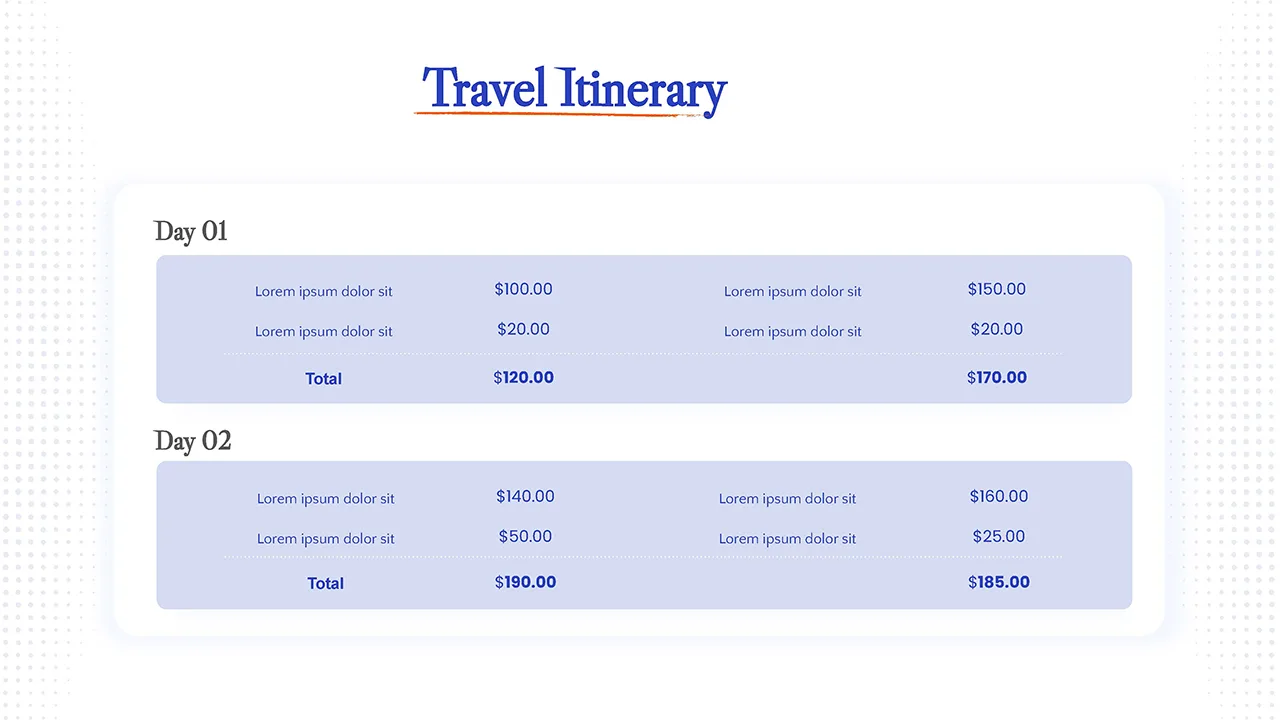1280x720 pixels.
Task: Select the Day 02 heading
Action: coord(193,441)
